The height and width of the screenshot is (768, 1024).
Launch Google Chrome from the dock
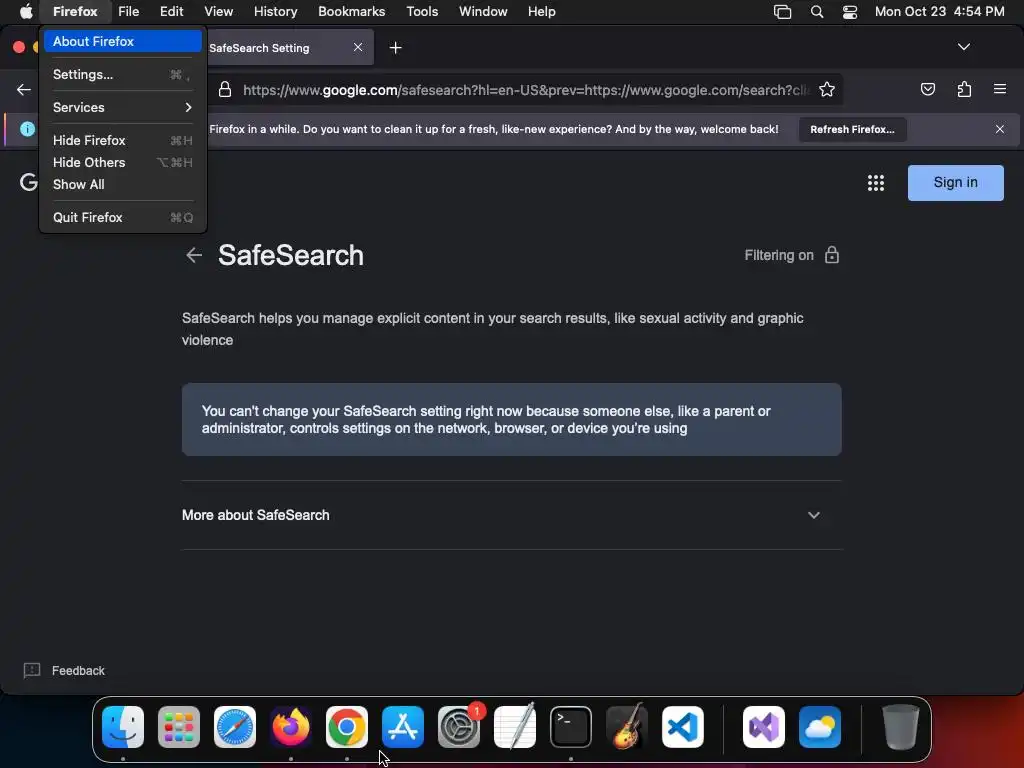(347, 727)
